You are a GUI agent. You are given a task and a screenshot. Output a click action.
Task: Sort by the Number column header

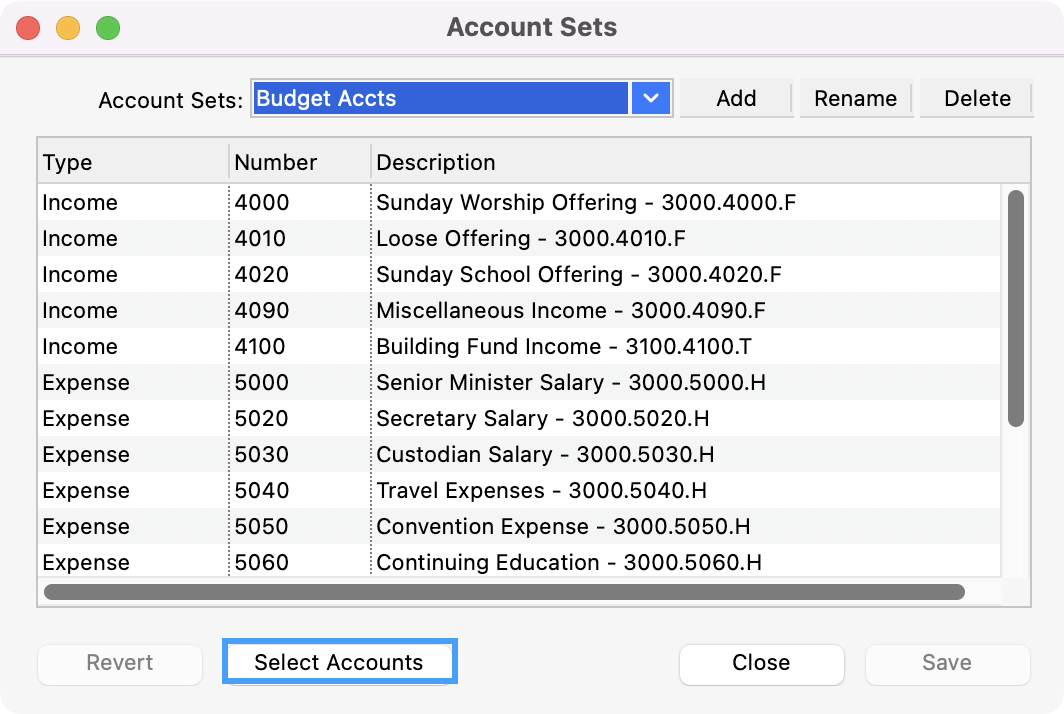coord(298,162)
